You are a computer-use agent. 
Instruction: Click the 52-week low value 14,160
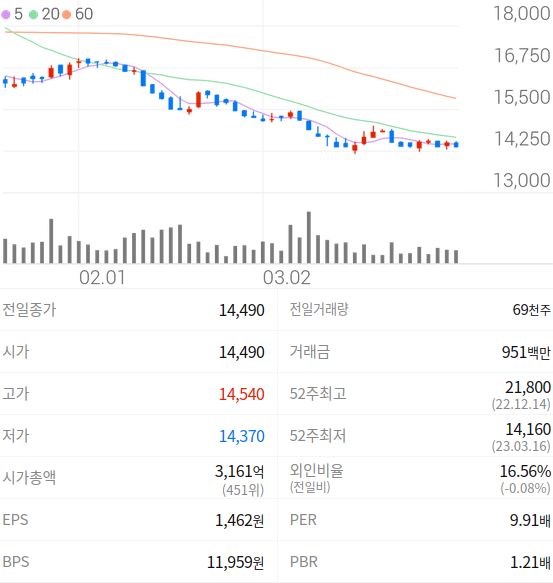(528, 430)
